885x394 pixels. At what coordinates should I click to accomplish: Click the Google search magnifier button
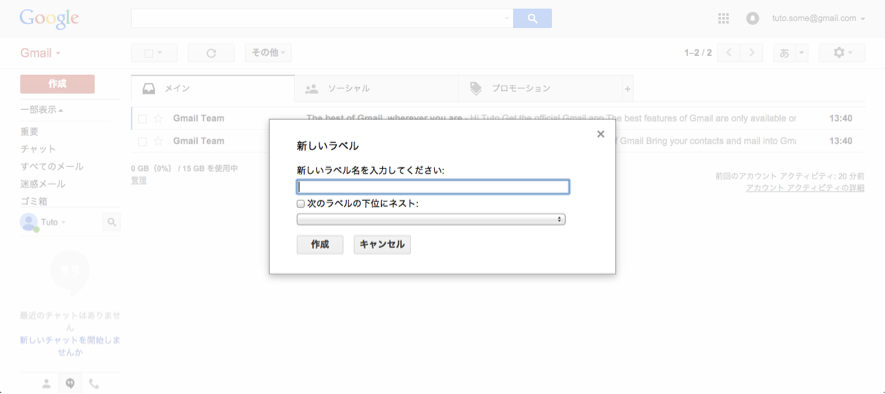pos(532,18)
